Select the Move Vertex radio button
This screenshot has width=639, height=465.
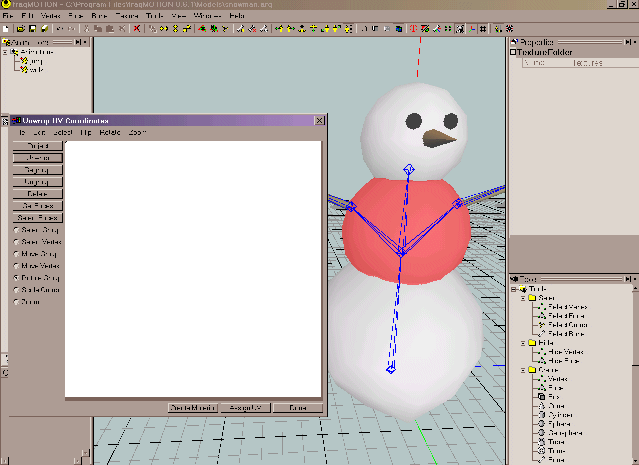pyautogui.click(x=18, y=265)
